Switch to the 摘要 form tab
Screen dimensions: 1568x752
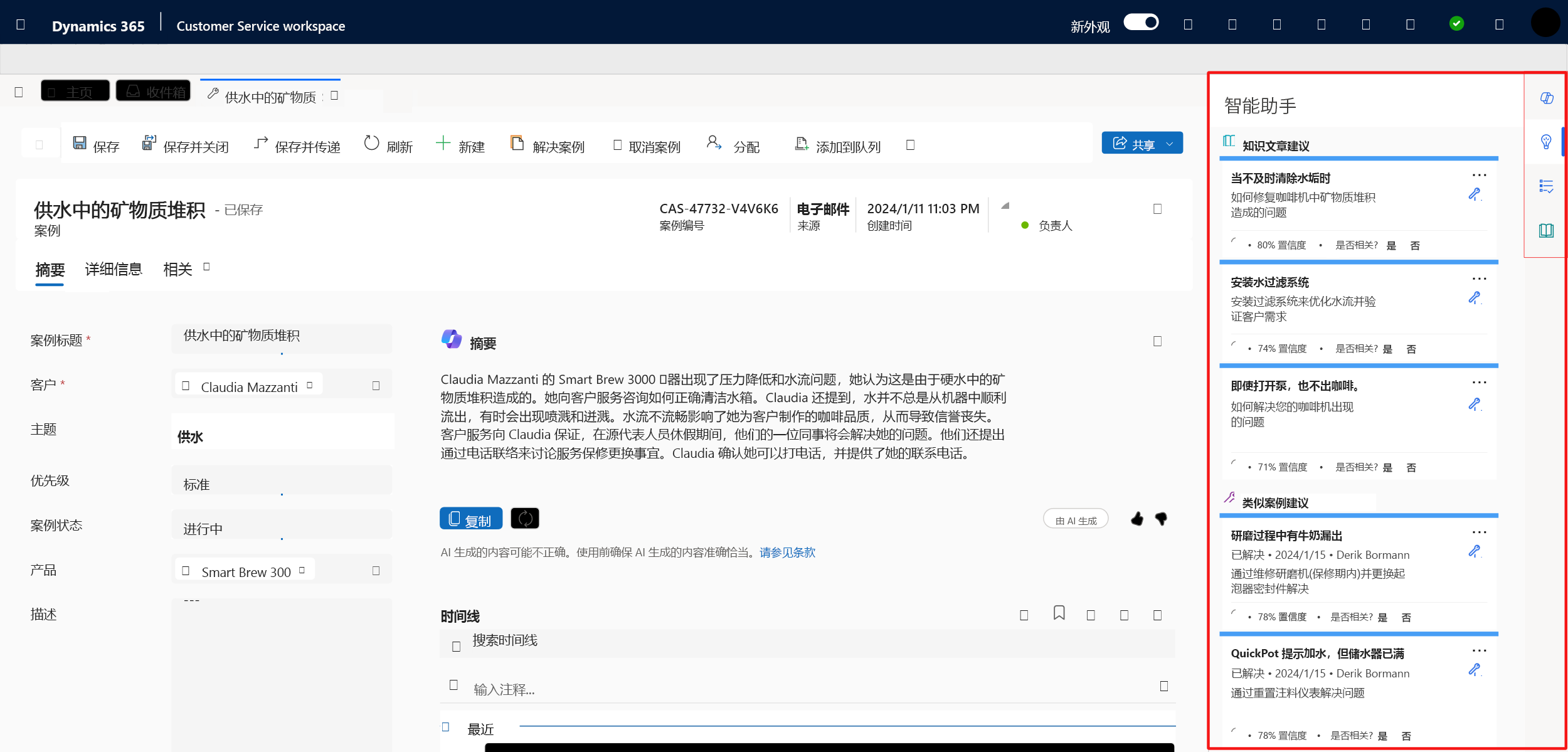50,270
